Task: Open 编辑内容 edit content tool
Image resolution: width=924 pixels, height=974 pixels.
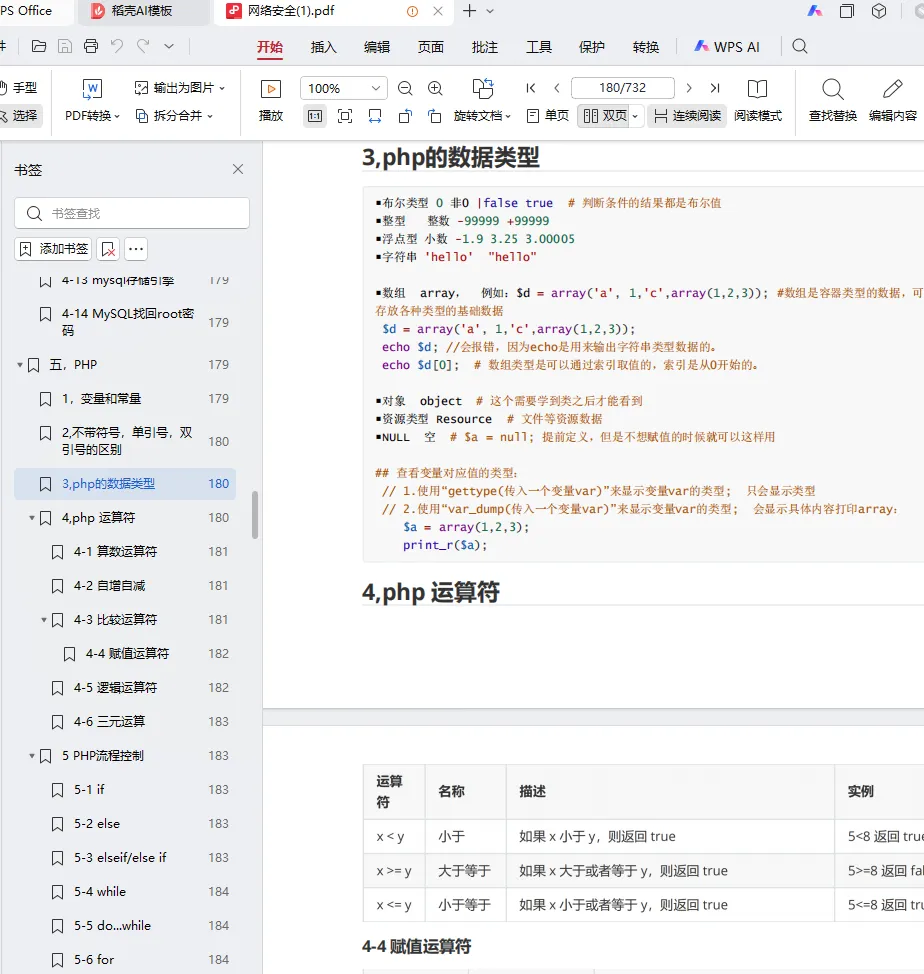Action: 892,101
